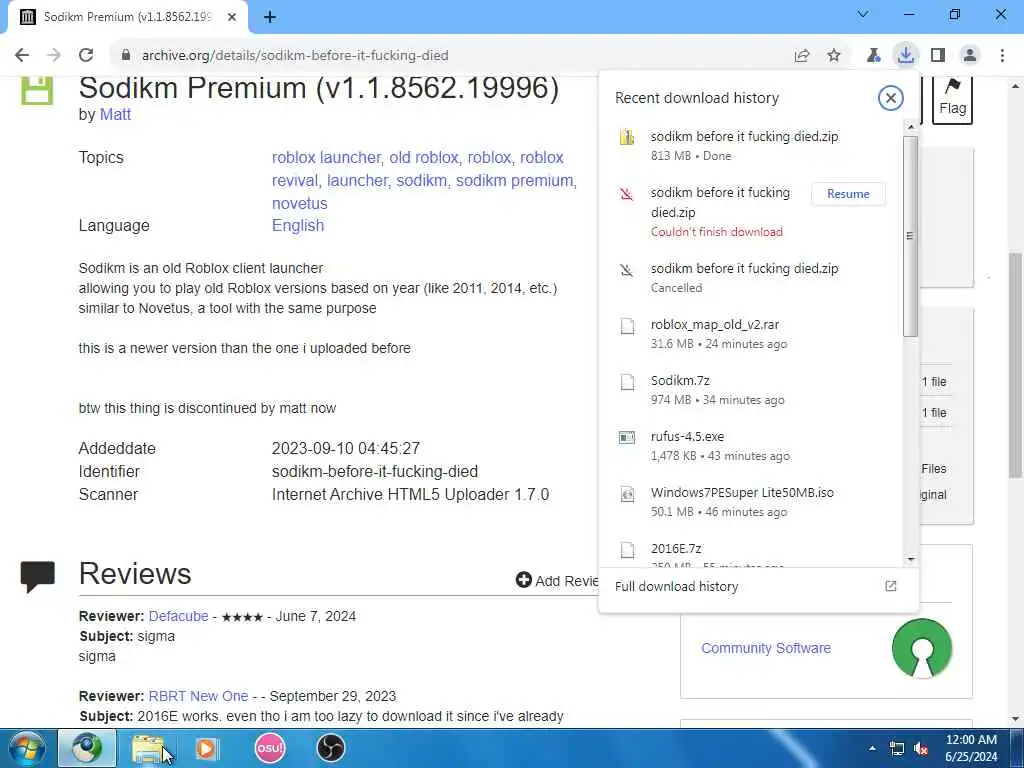Open the Community Software collection link
1024x768 pixels.
click(x=766, y=648)
